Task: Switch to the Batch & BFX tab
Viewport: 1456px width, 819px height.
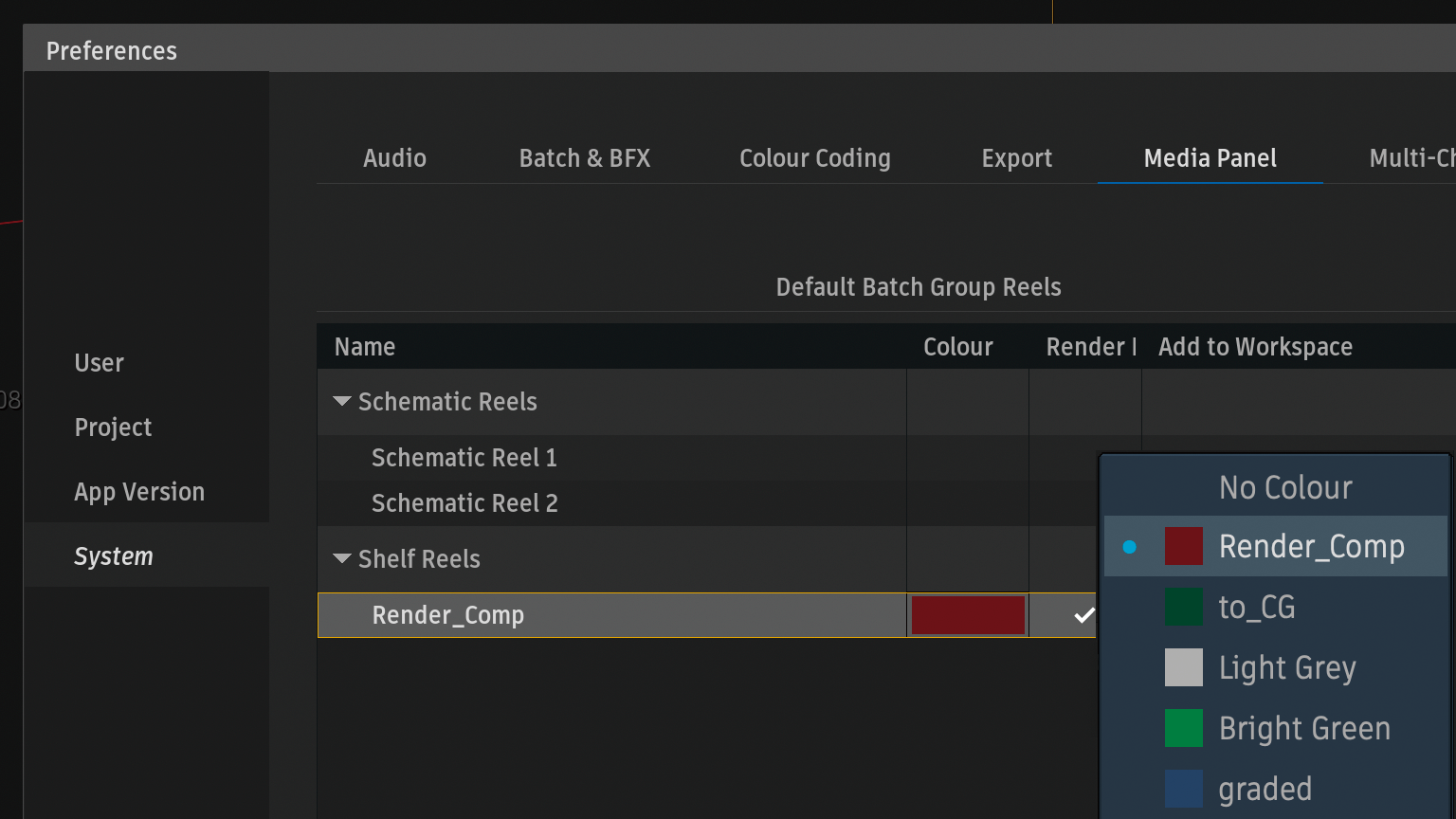Action: (x=584, y=158)
